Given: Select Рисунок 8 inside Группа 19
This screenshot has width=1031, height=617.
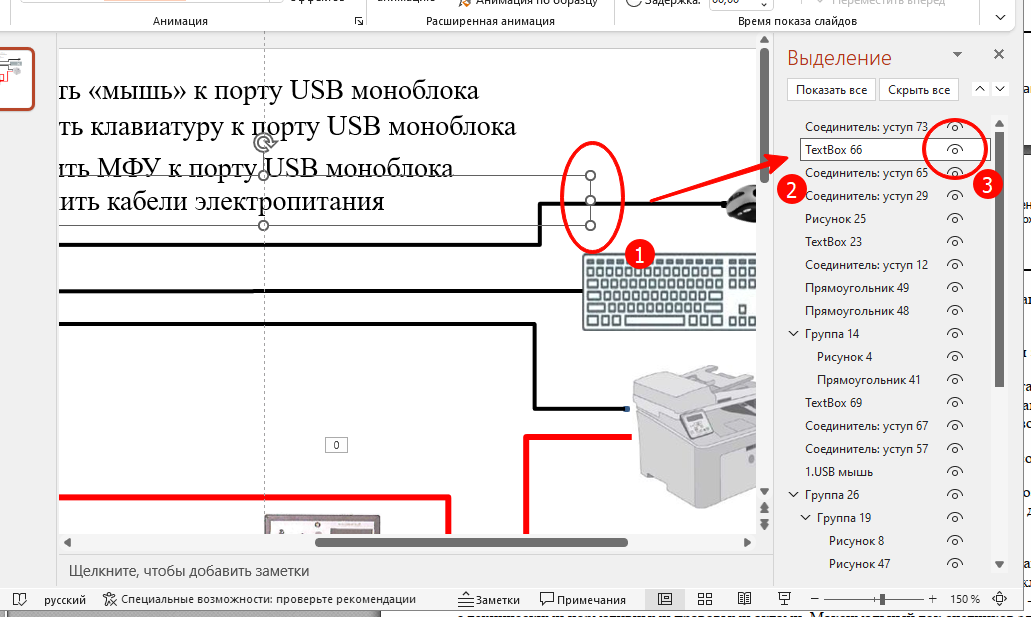Looking at the screenshot, I should point(856,541).
